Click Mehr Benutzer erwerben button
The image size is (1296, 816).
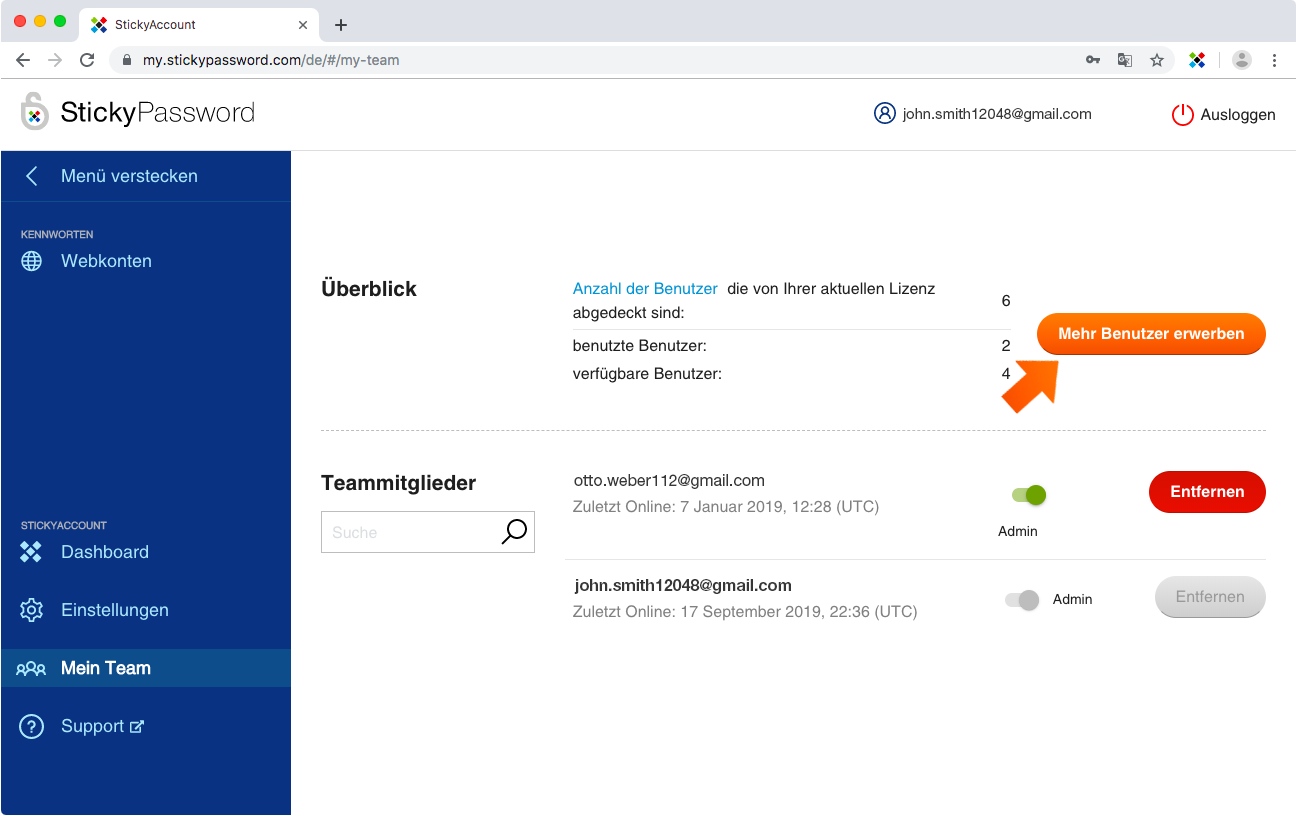[x=1151, y=334]
